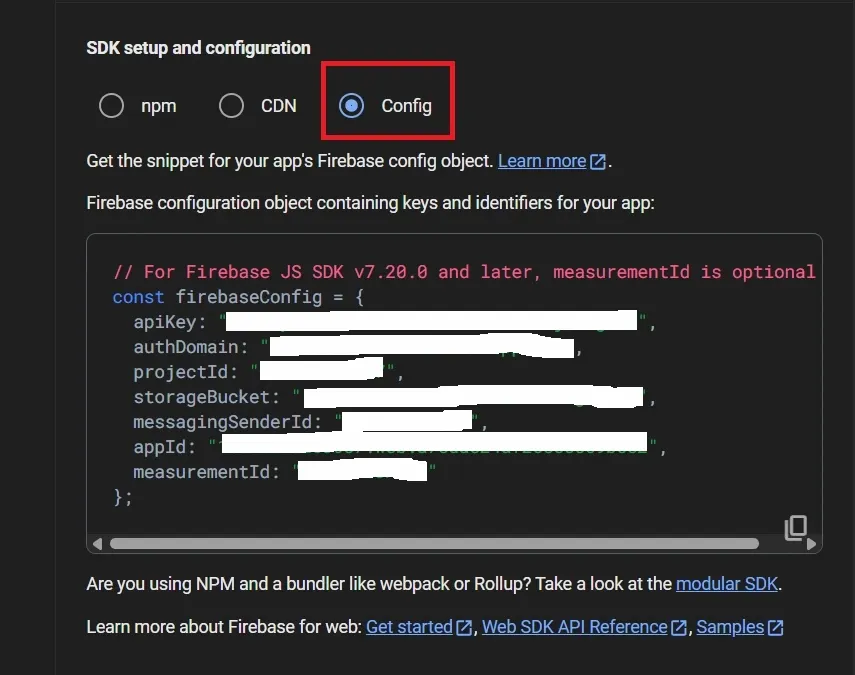855x675 pixels.
Task: Open the modular SDK link
Action: 726,584
